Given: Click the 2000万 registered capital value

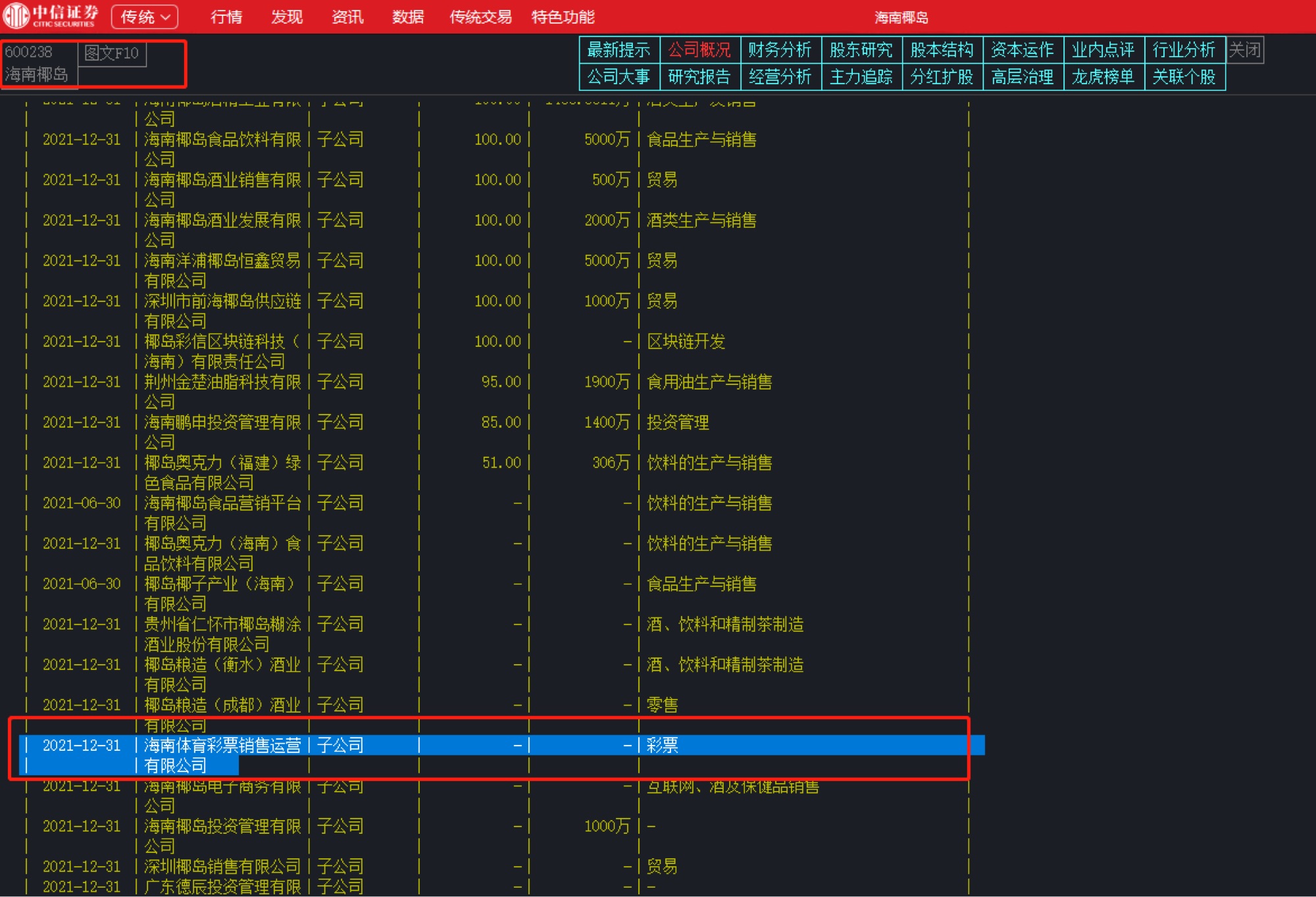Looking at the screenshot, I should point(607,220).
